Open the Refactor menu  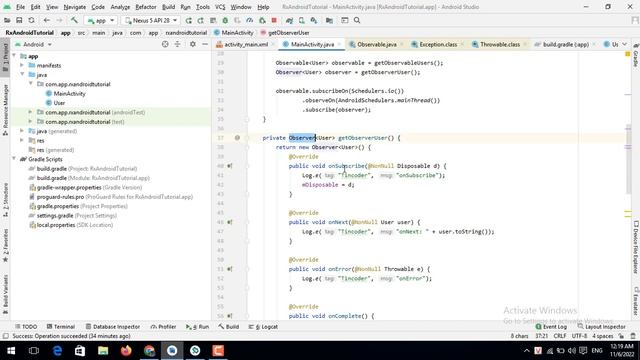click(146, 7)
